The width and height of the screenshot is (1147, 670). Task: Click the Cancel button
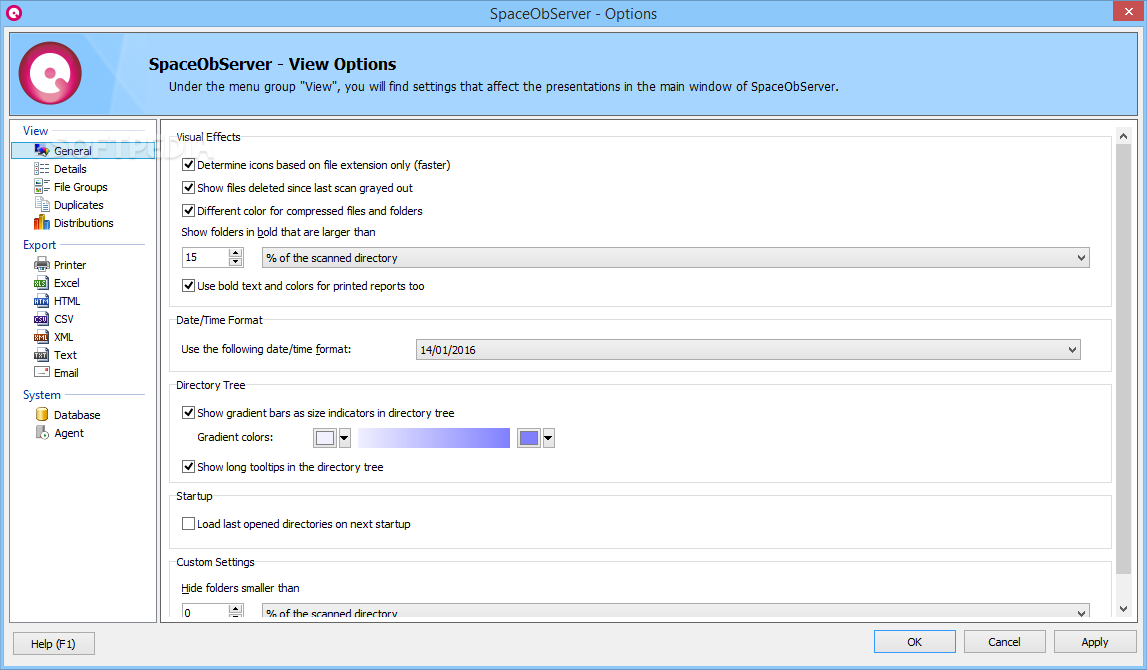click(1004, 641)
